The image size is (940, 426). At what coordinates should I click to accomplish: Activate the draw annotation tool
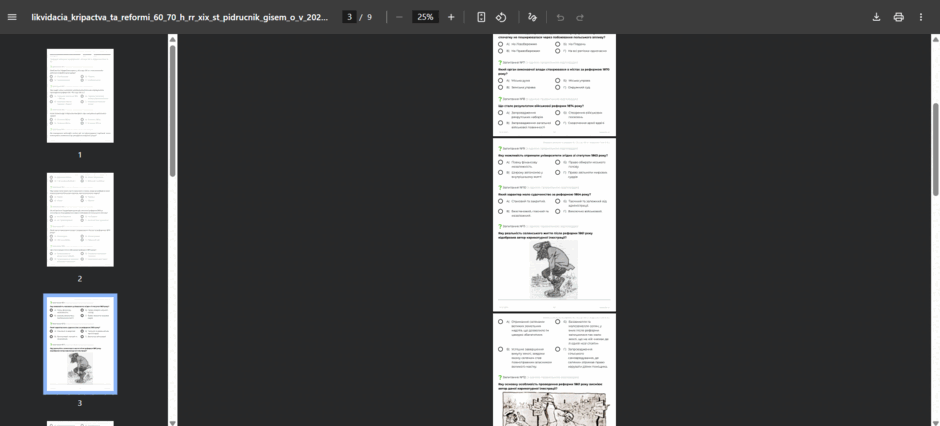[532, 17]
